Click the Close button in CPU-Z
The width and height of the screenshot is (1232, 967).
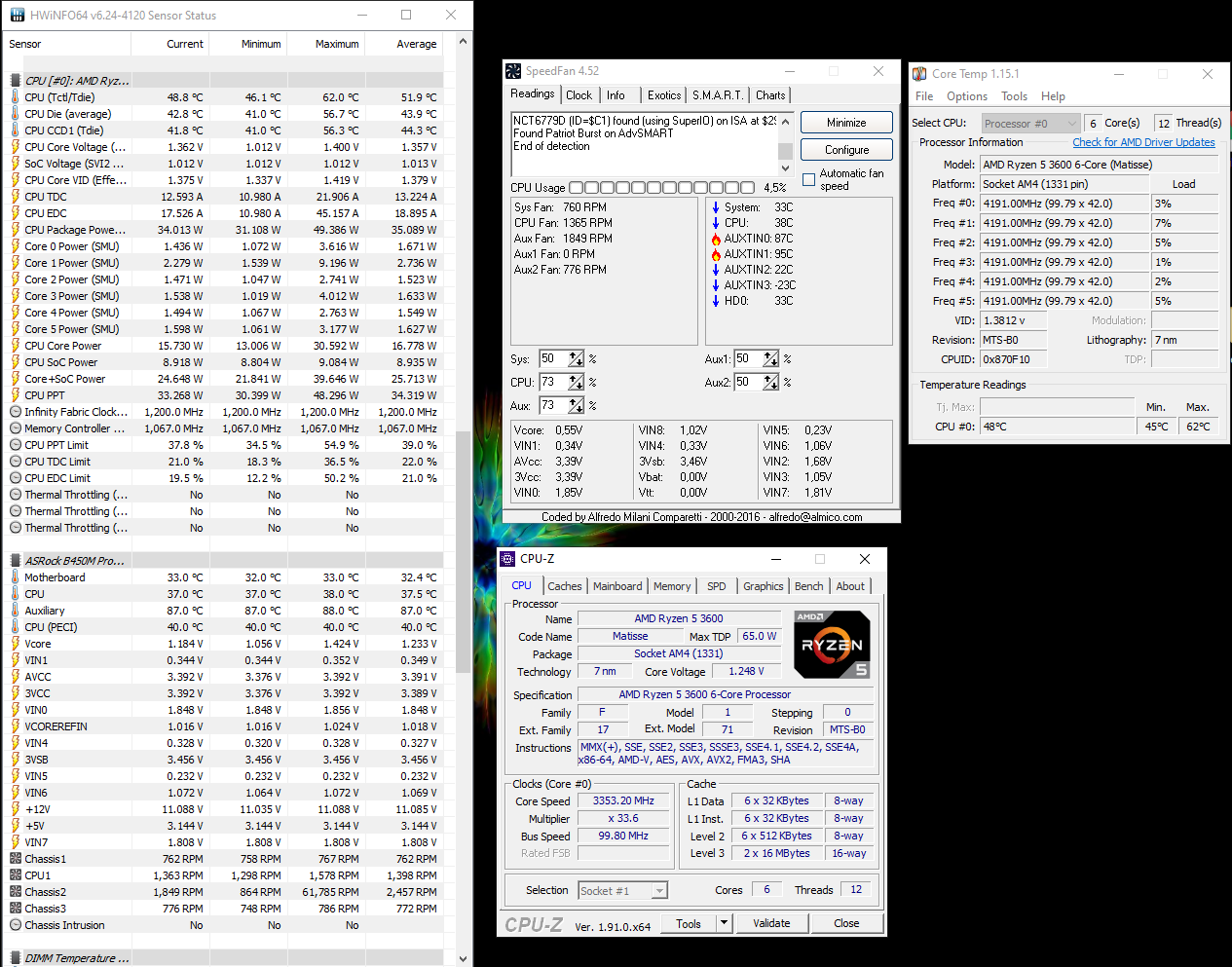coord(846,923)
